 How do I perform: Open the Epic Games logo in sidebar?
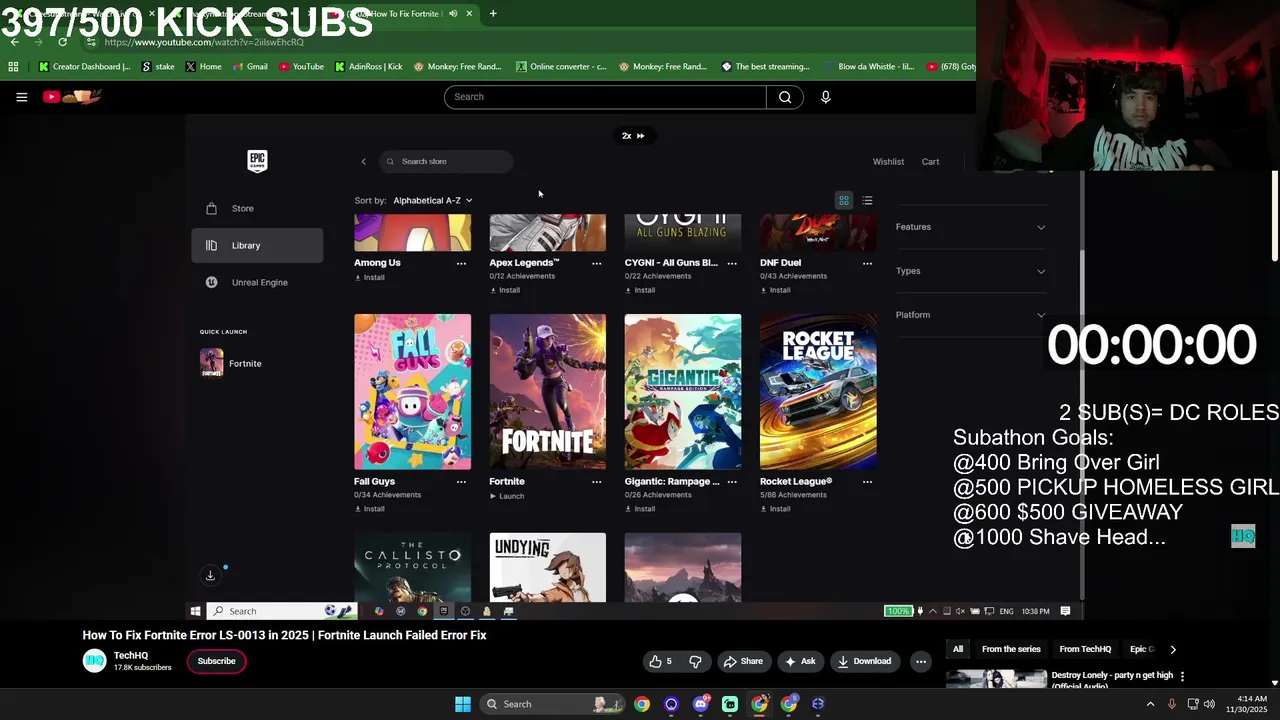(257, 161)
